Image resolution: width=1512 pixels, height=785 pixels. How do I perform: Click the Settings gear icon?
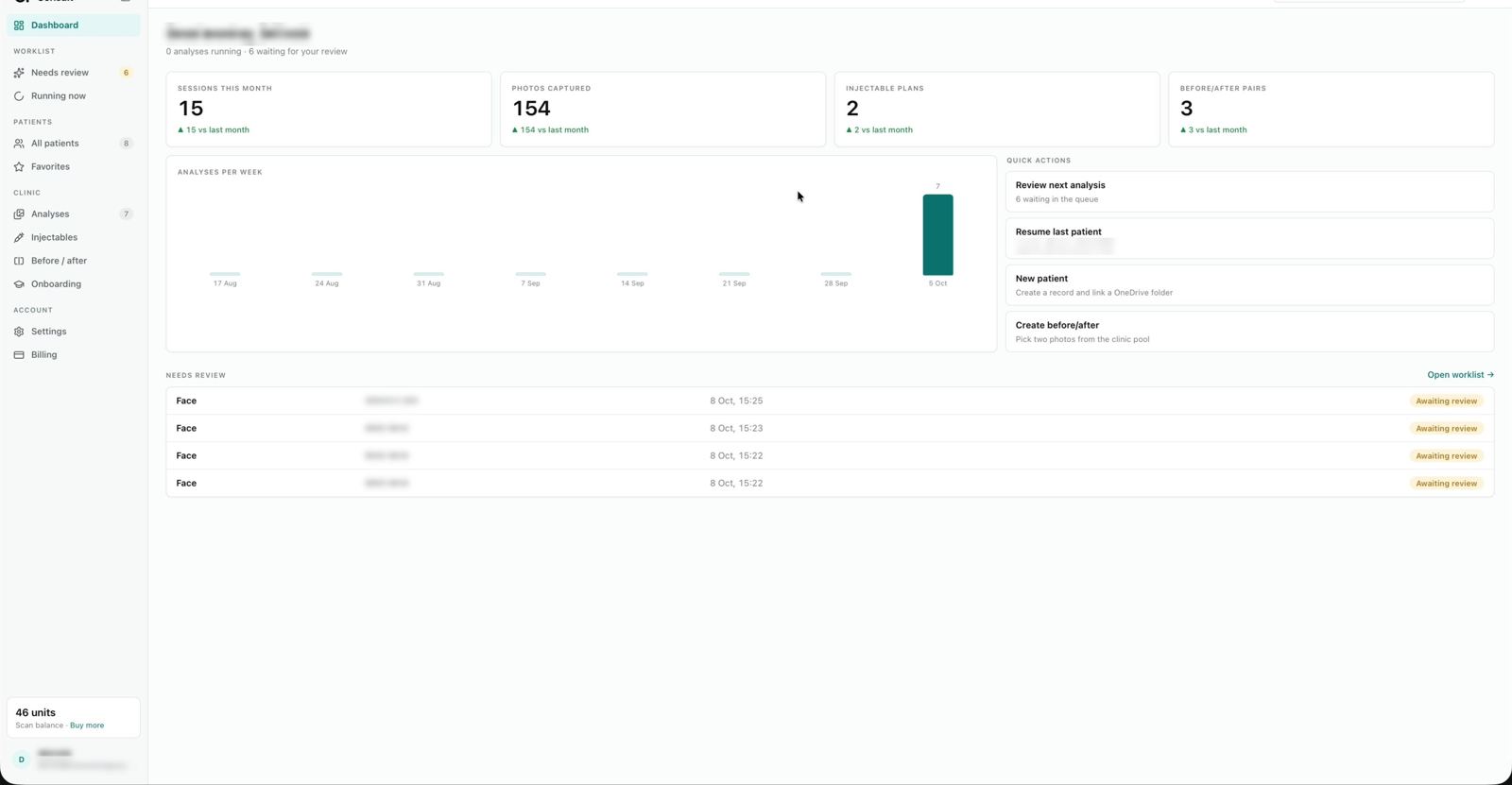19,332
